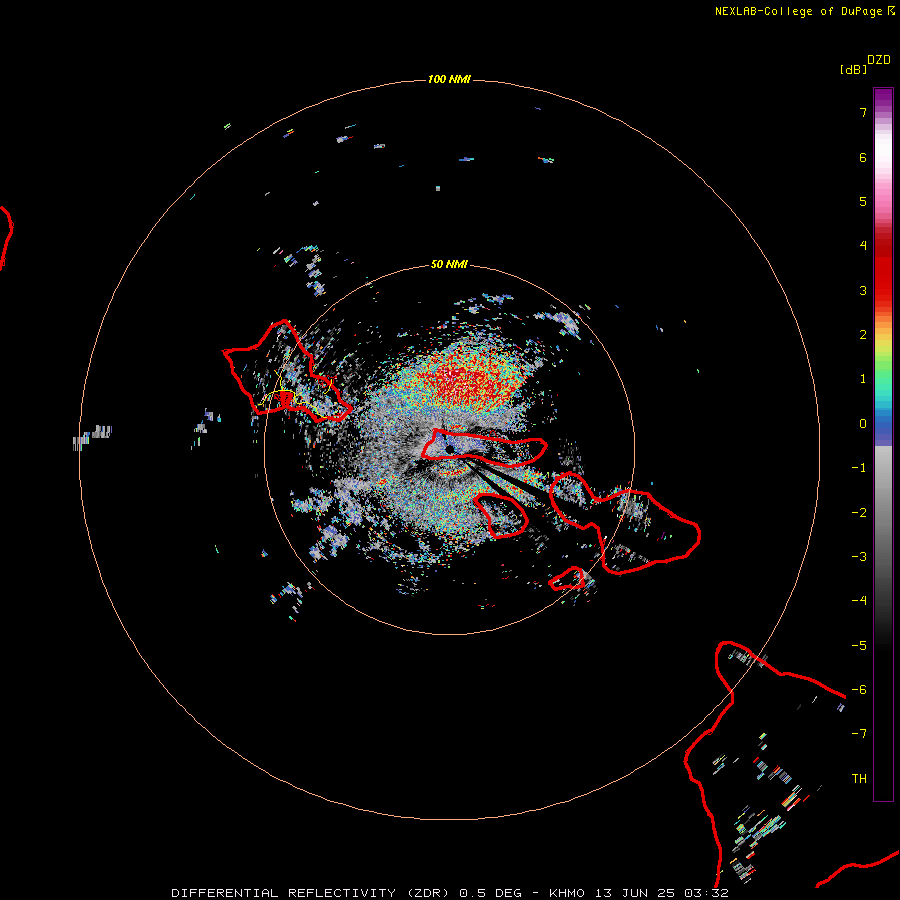Click the [dB] unit label

[854, 70]
